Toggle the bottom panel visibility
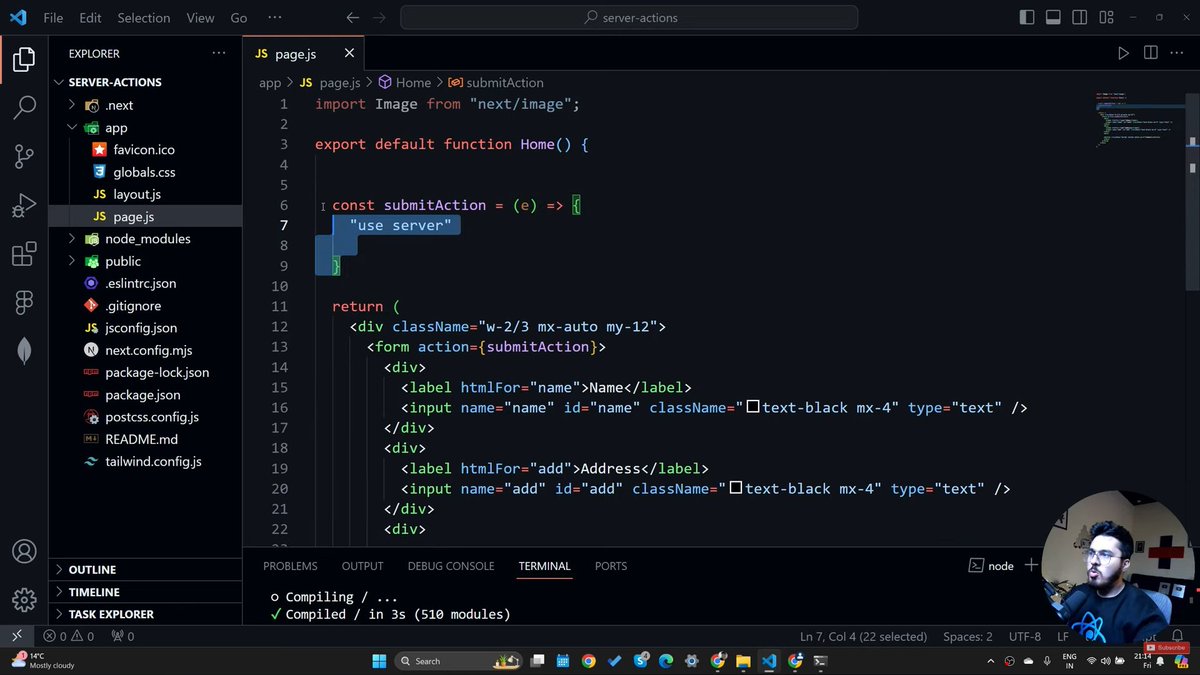 click(1053, 17)
